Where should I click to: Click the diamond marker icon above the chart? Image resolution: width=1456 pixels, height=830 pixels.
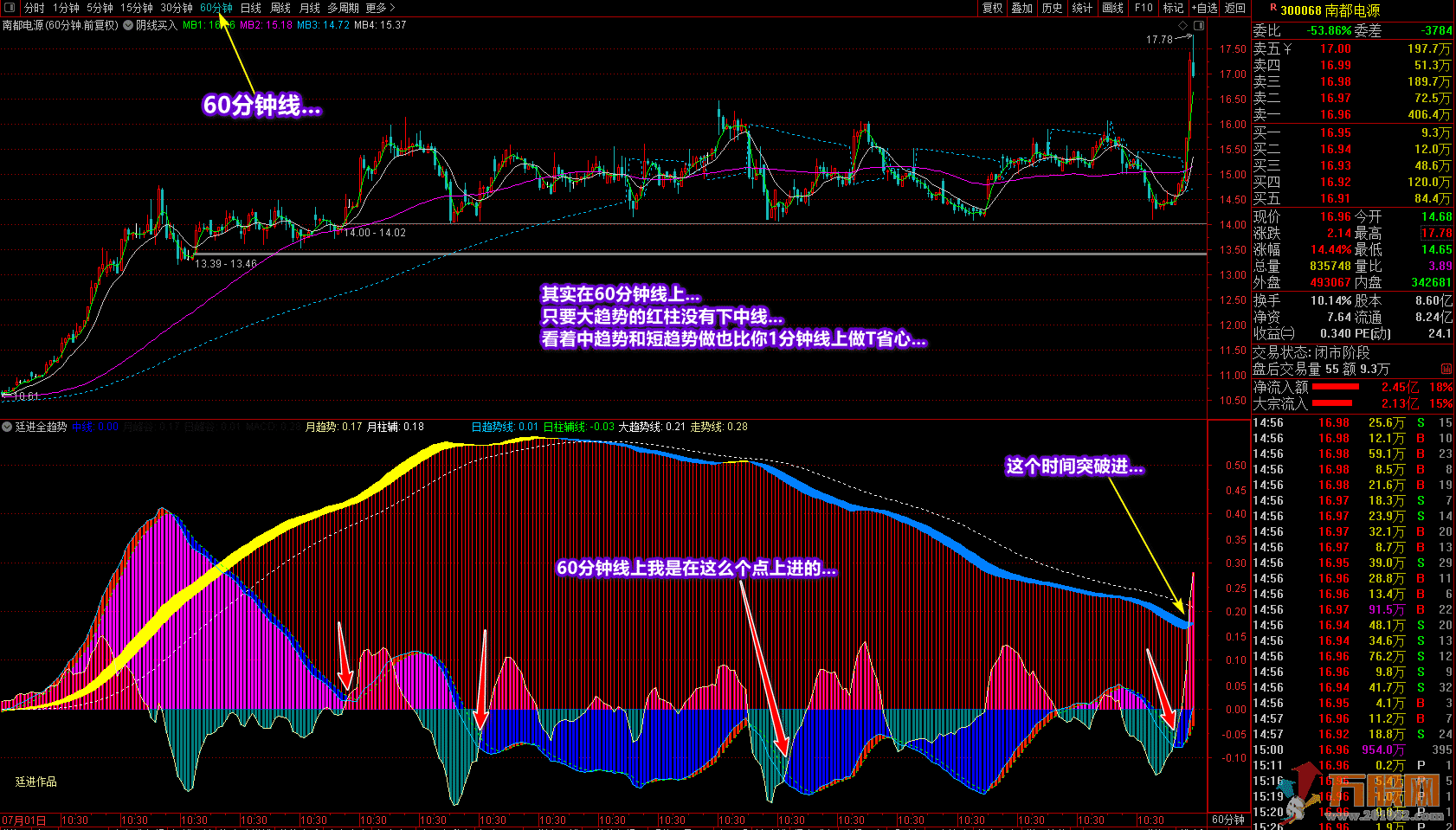coord(1183,26)
